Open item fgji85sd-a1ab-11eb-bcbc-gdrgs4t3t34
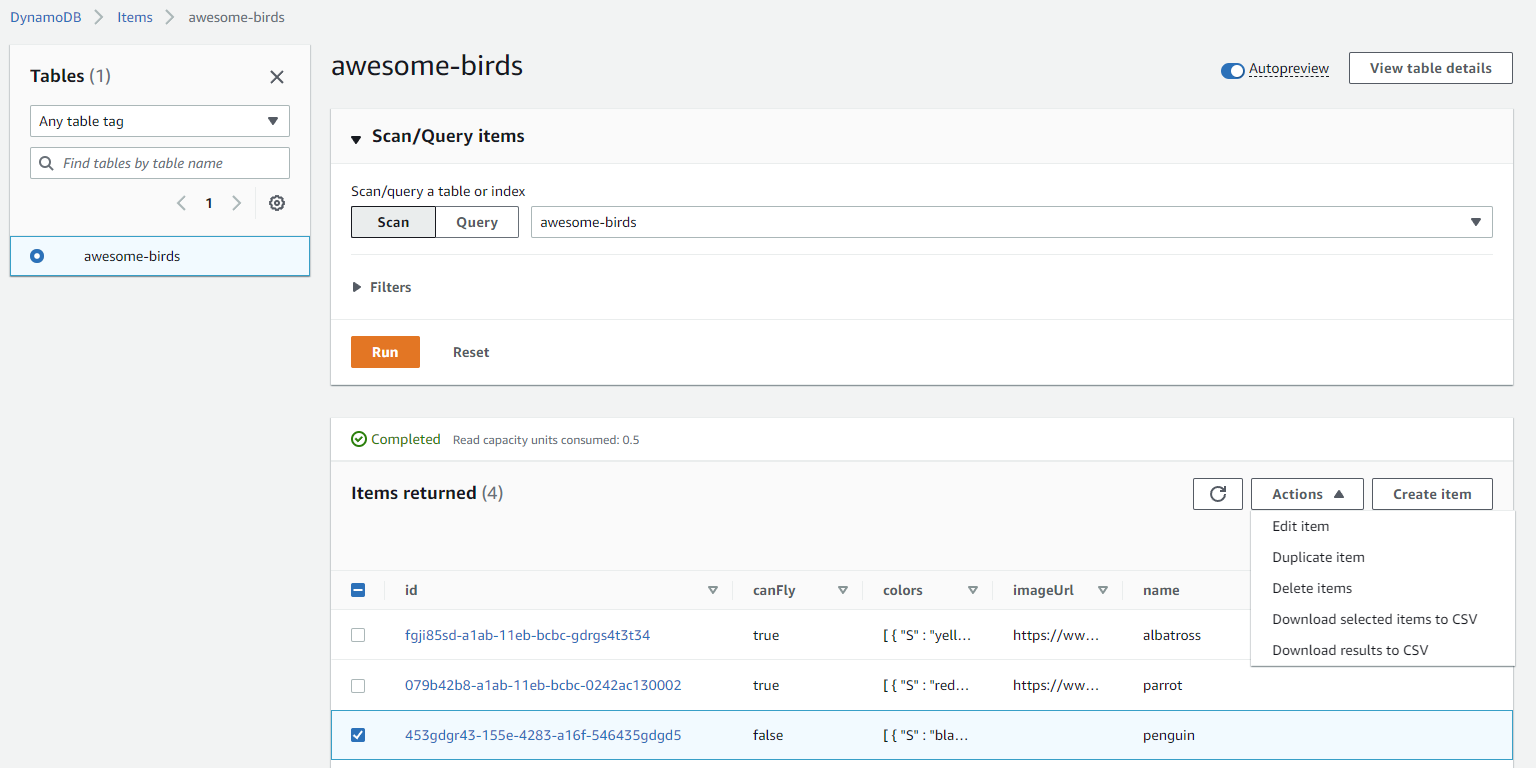This screenshot has width=1536, height=768. (x=527, y=635)
